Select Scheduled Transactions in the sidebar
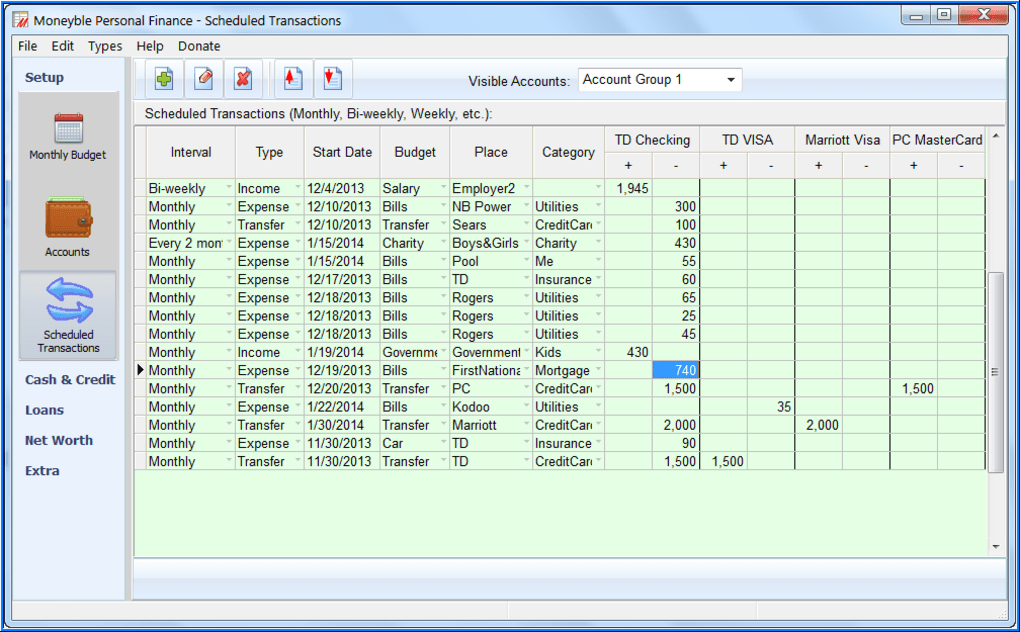Image resolution: width=1020 pixels, height=632 pixels. pos(67,315)
